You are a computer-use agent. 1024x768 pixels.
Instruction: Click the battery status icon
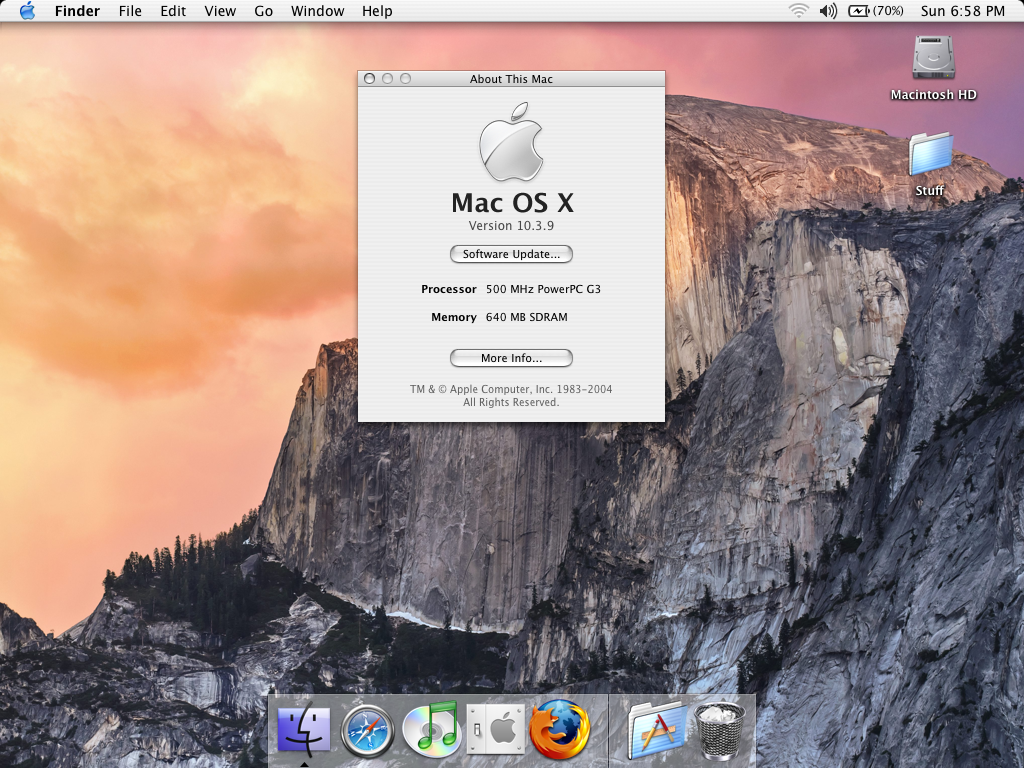pyautogui.click(x=876, y=10)
